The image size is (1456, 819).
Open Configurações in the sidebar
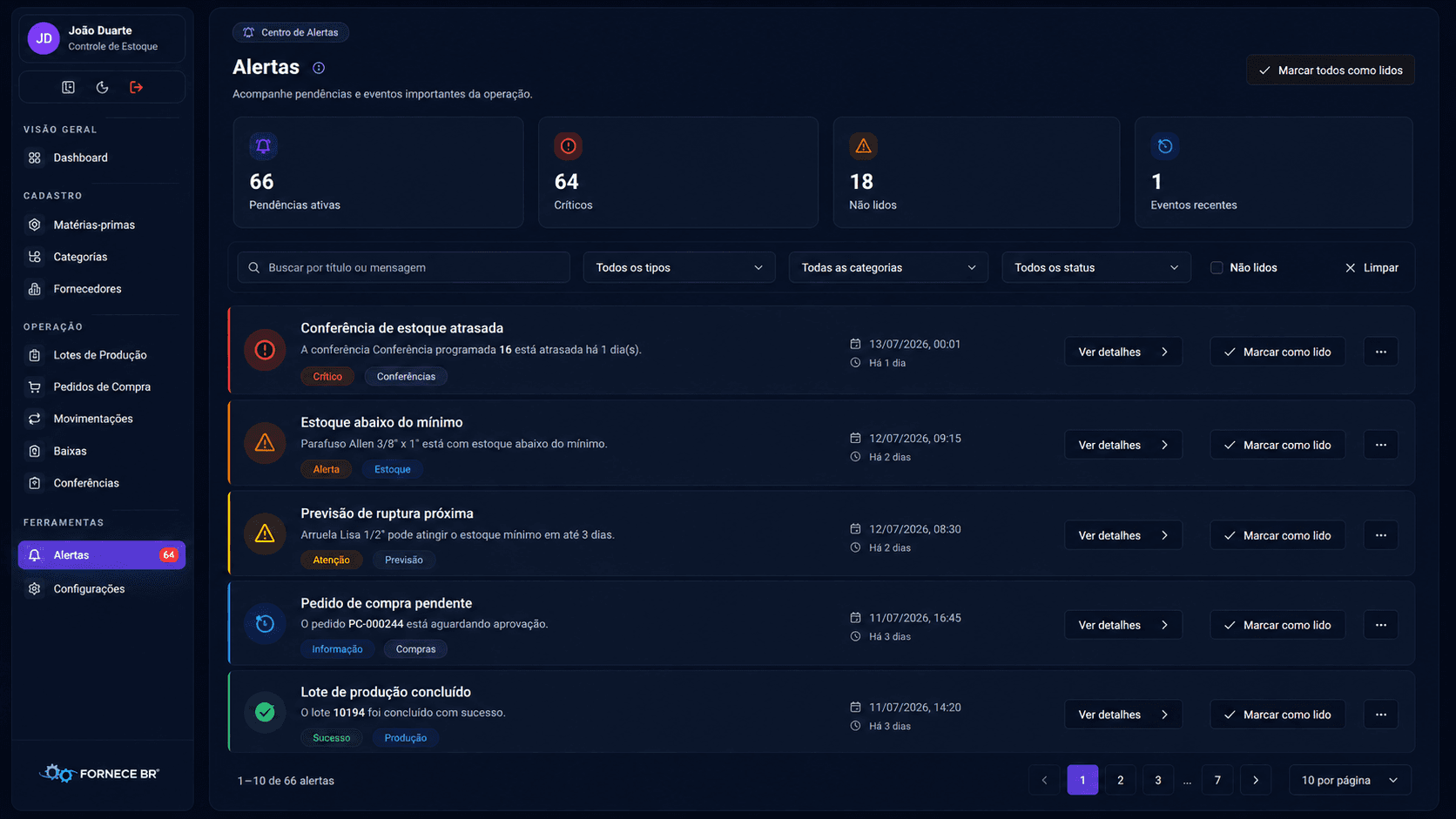(102, 589)
